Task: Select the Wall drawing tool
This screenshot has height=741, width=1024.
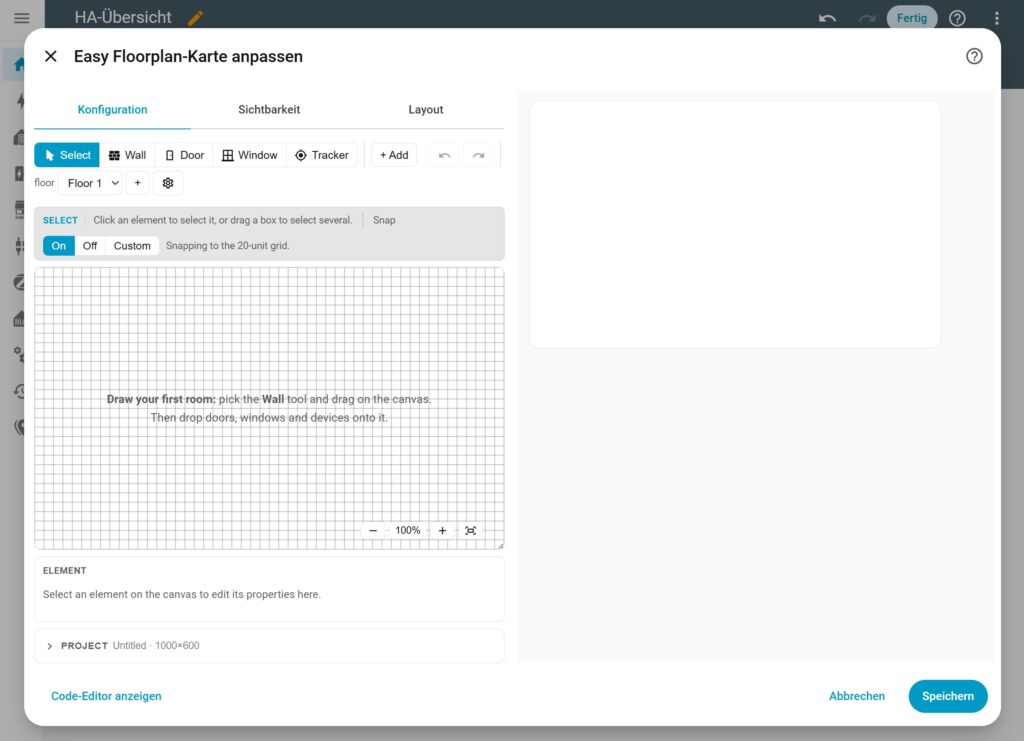Action: (x=127, y=155)
